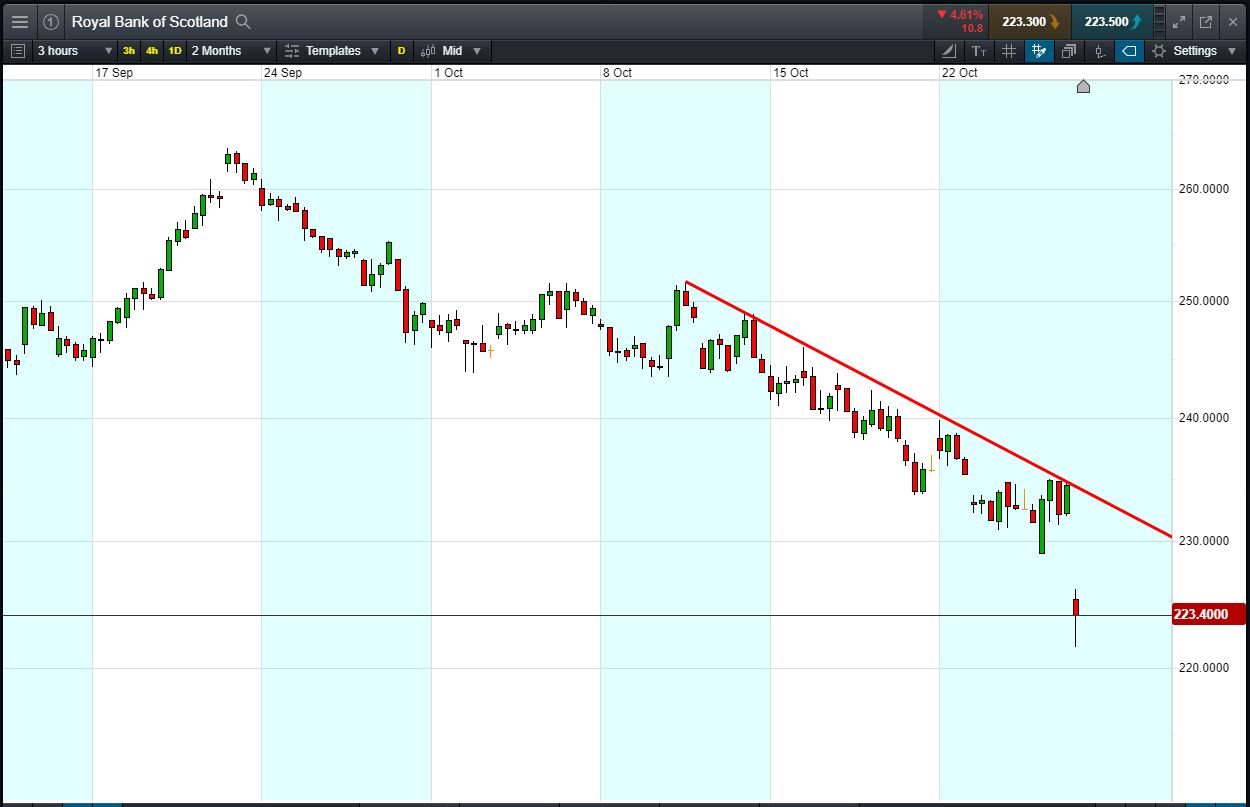Toggle the price label tag icon
The height and width of the screenshot is (807, 1250).
click(x=1129, y=51)
